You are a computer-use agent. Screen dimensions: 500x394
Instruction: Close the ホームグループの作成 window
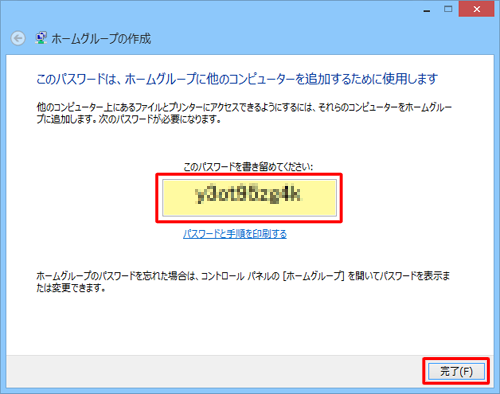(476, 9)
